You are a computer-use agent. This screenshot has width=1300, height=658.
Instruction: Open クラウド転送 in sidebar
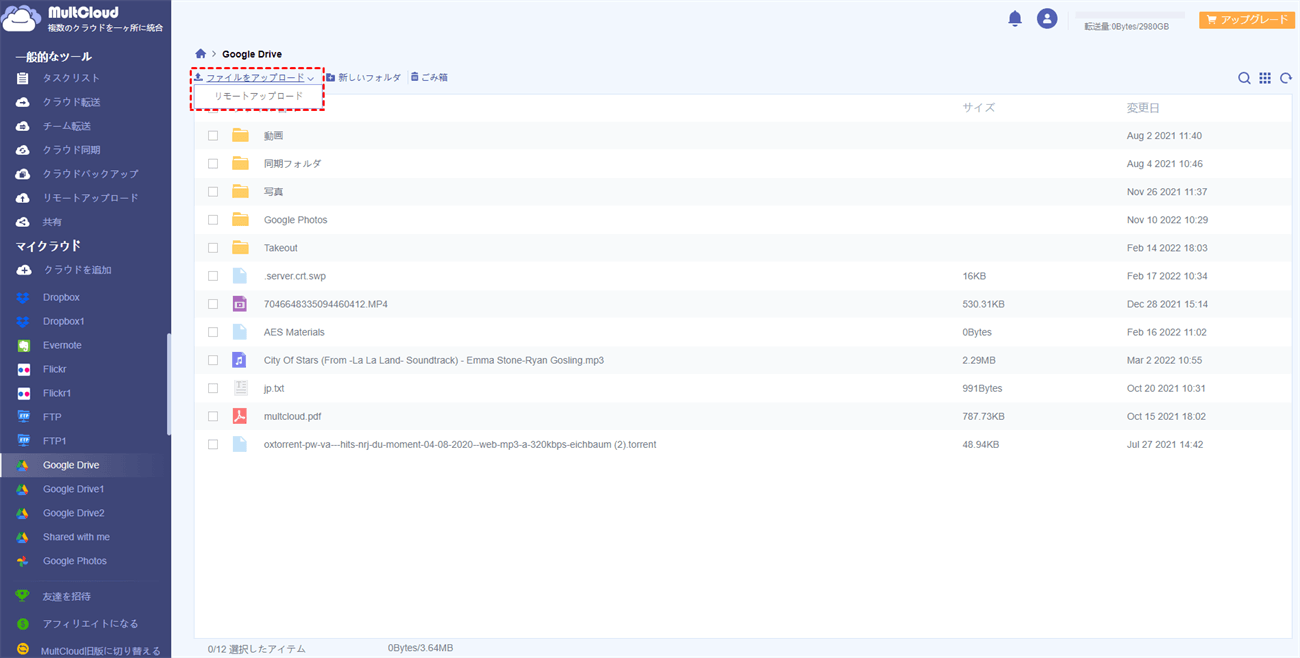click(71, 102)
